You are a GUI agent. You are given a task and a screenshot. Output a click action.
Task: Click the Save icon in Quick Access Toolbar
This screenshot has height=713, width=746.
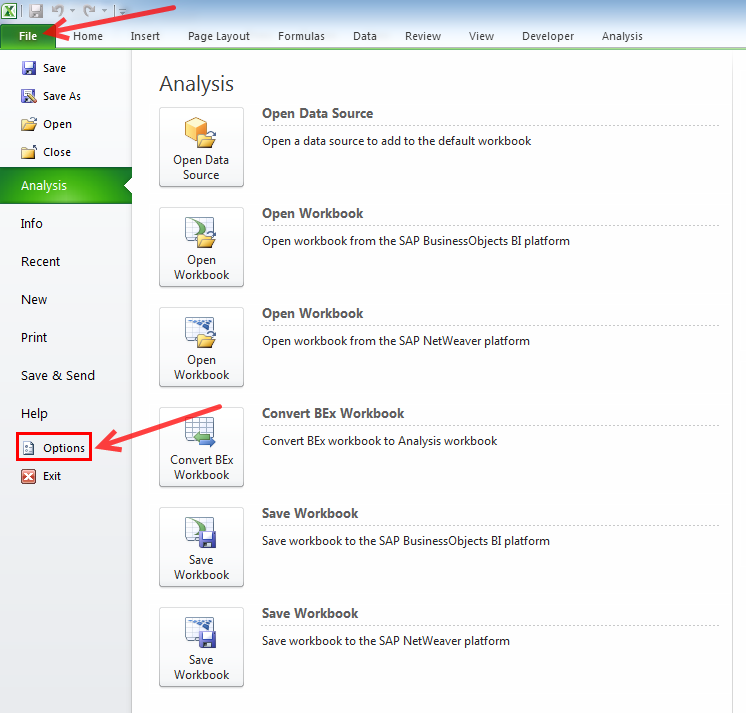tap(36, 11)
